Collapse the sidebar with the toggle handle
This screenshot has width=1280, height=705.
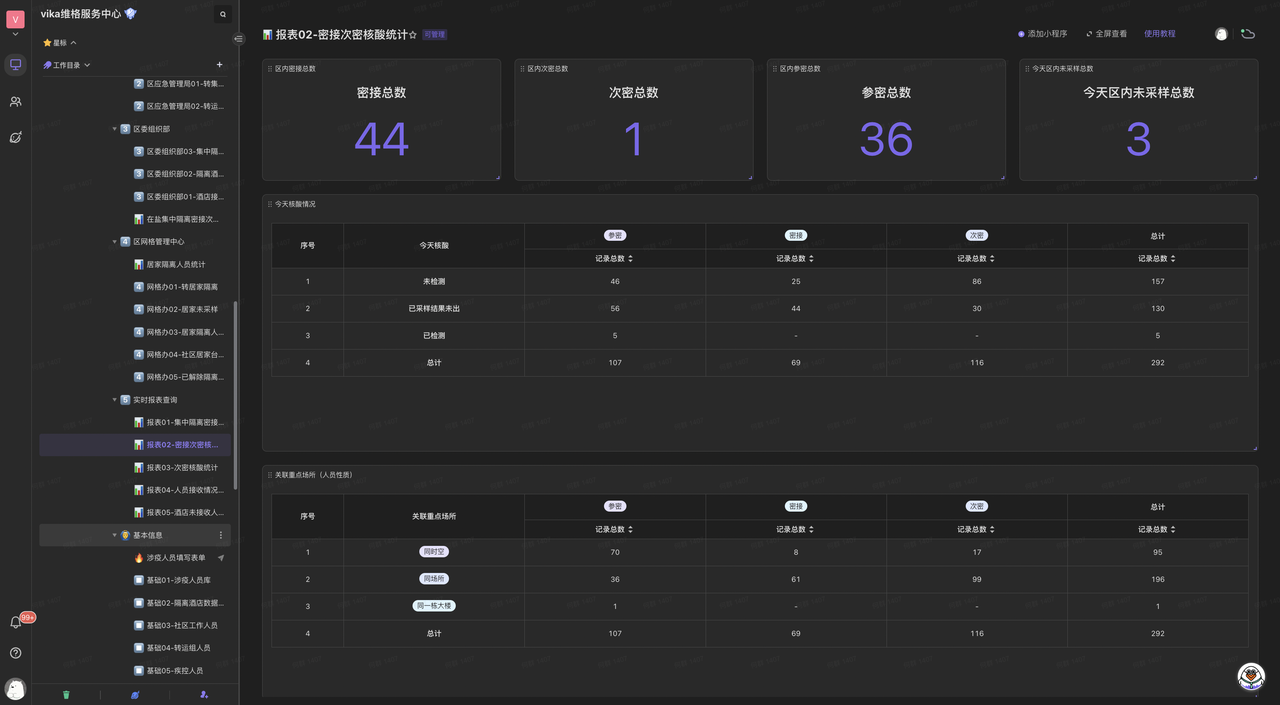pyautogui.click(x=238, y=39)
